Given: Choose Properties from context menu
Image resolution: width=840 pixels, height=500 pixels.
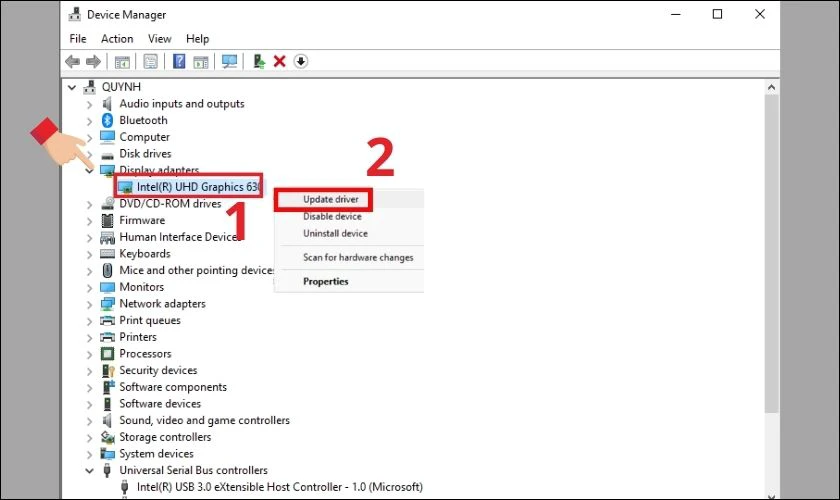Looking at the screenshot, I should click(x=326, y=281).
